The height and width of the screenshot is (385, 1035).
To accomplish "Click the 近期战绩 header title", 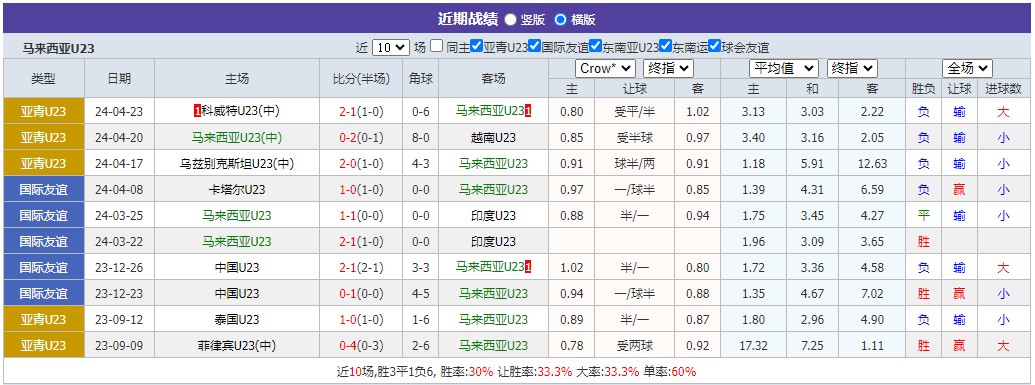I will (467, 19).
